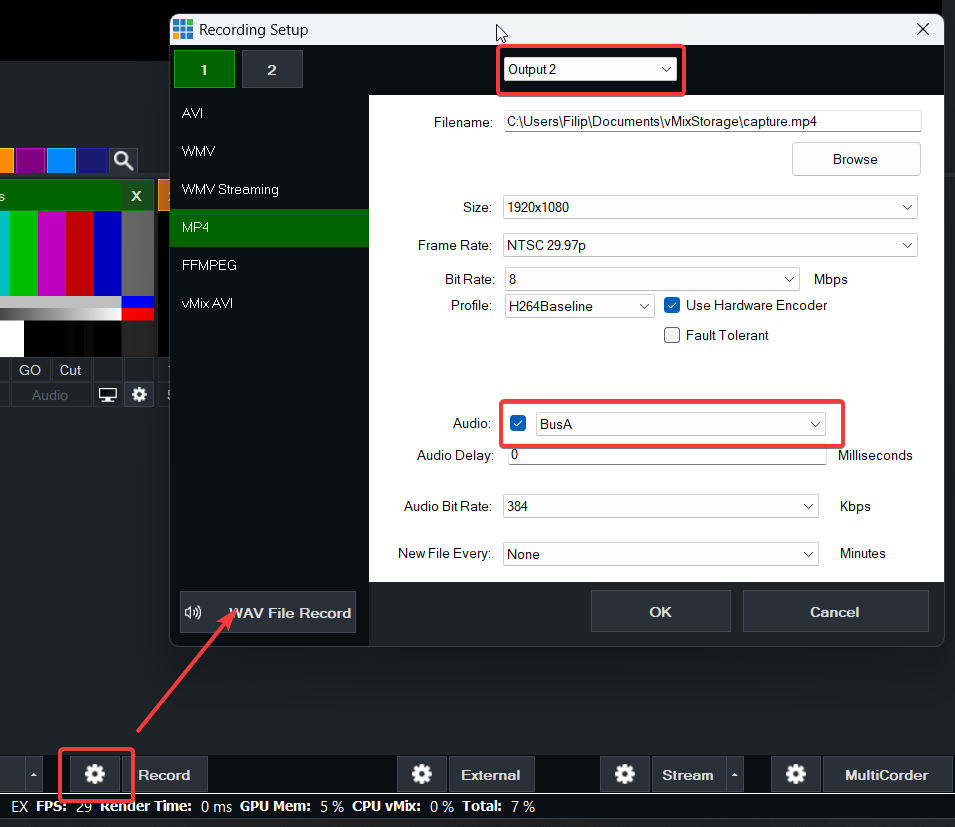Select the purple color swatch
Viewport: 955px width, 827px height.
click(x=30, y=161)
